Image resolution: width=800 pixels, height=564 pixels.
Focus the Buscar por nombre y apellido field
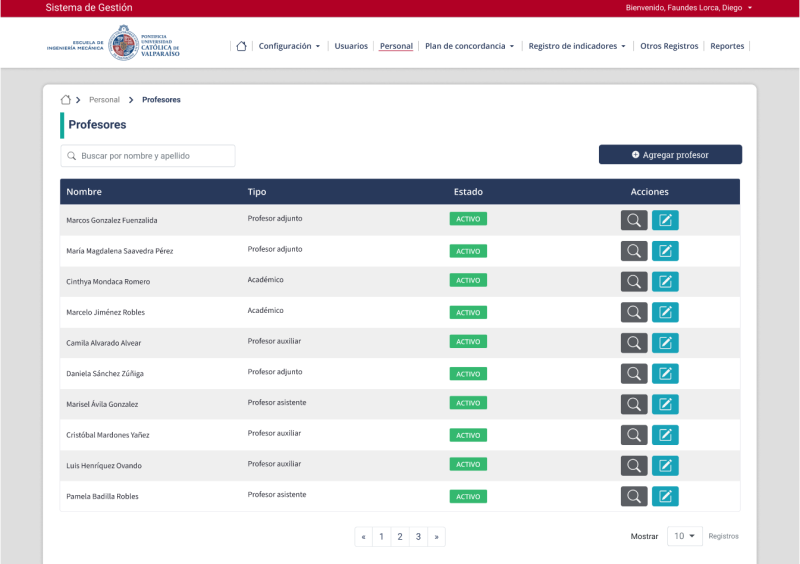[148, 156]
